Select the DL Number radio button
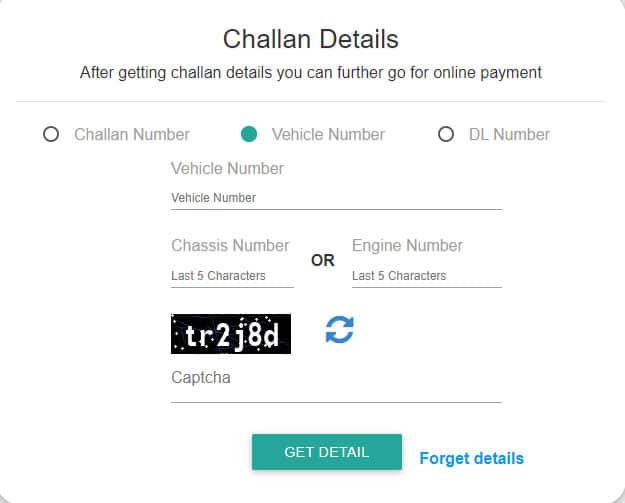This screenshot has width=625, height=503. tap(446, 134)
